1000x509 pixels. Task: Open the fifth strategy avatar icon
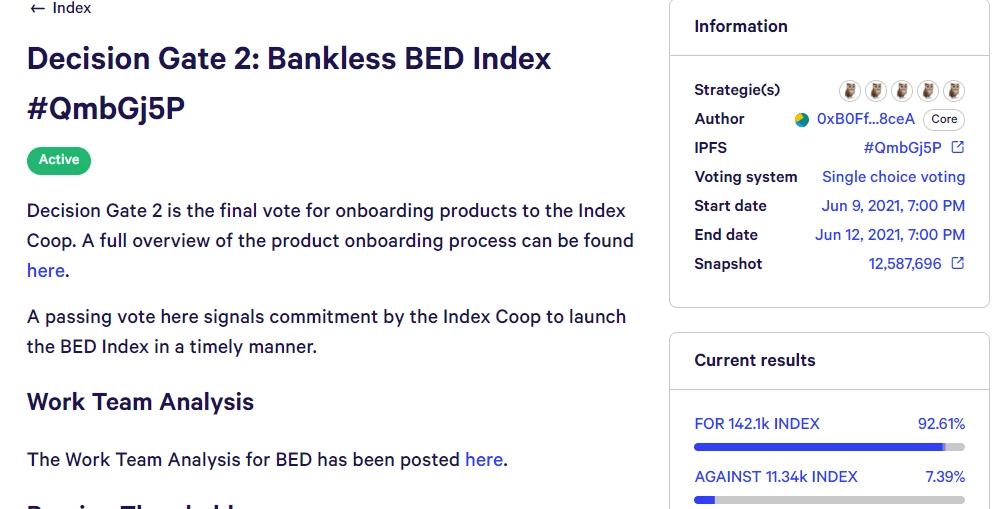954,91
